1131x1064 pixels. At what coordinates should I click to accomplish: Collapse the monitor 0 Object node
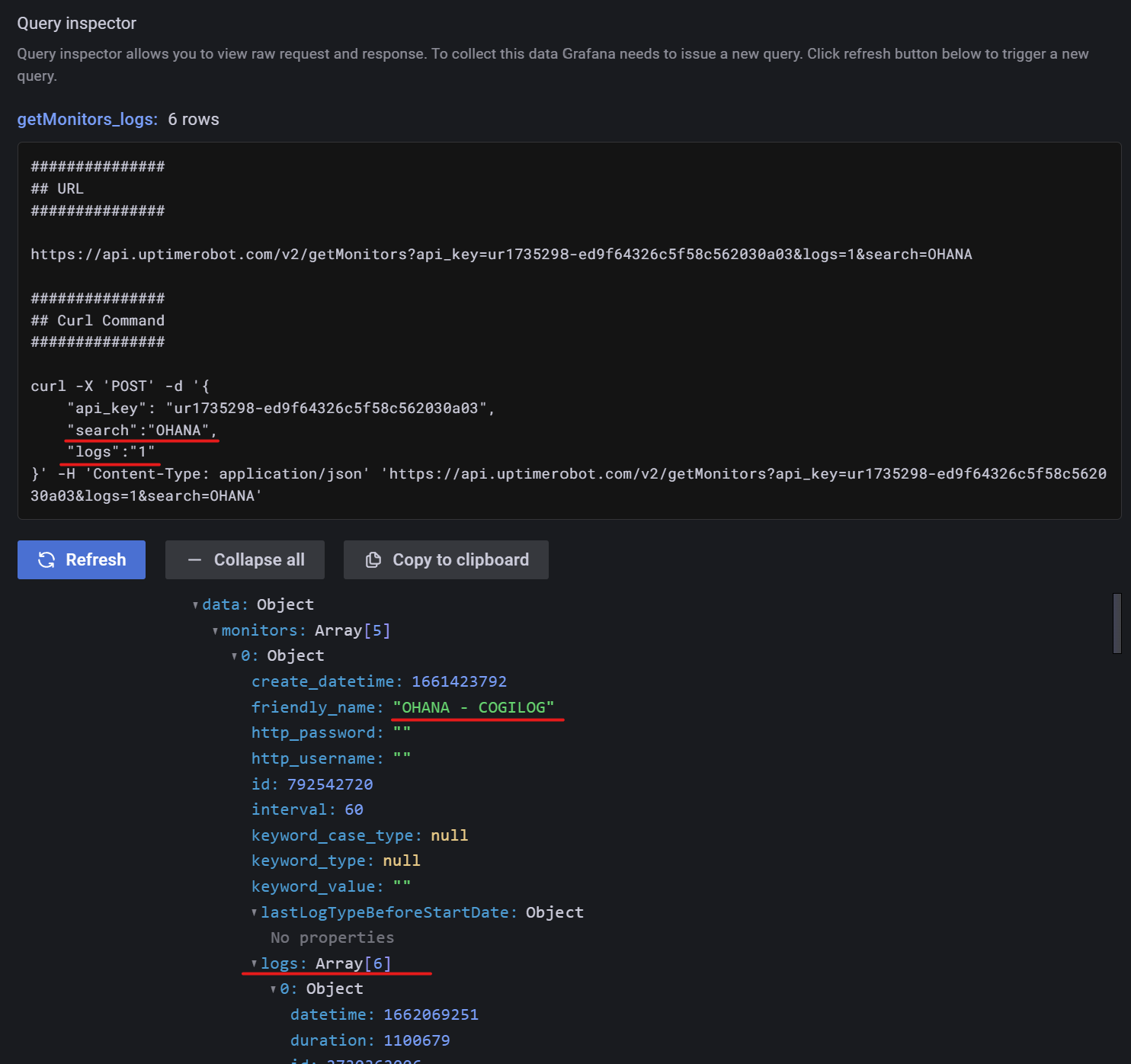234,656
